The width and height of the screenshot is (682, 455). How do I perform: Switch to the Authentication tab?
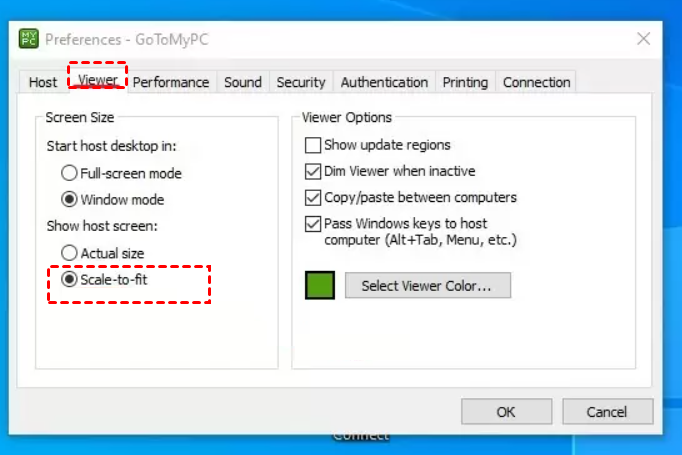(x=384, y=82)
